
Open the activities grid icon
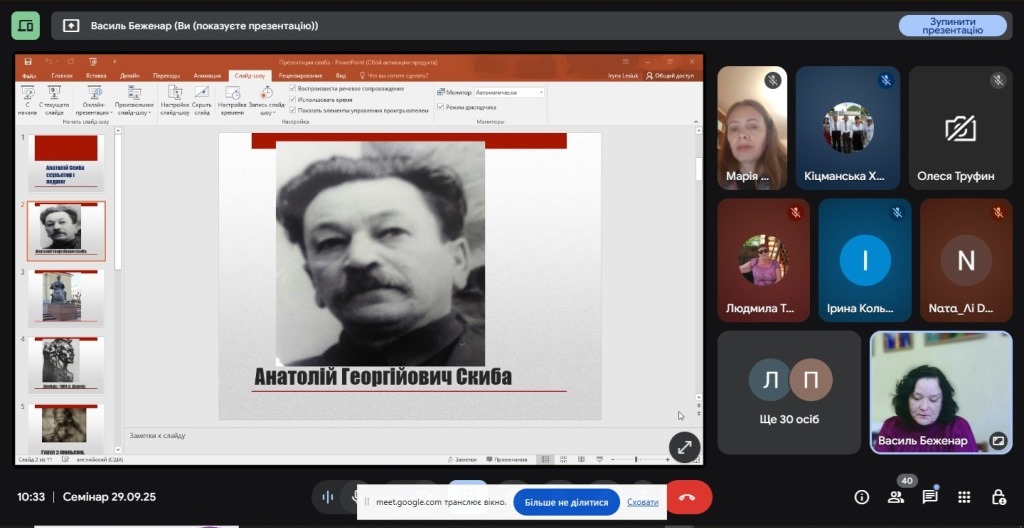pos(963,497)
